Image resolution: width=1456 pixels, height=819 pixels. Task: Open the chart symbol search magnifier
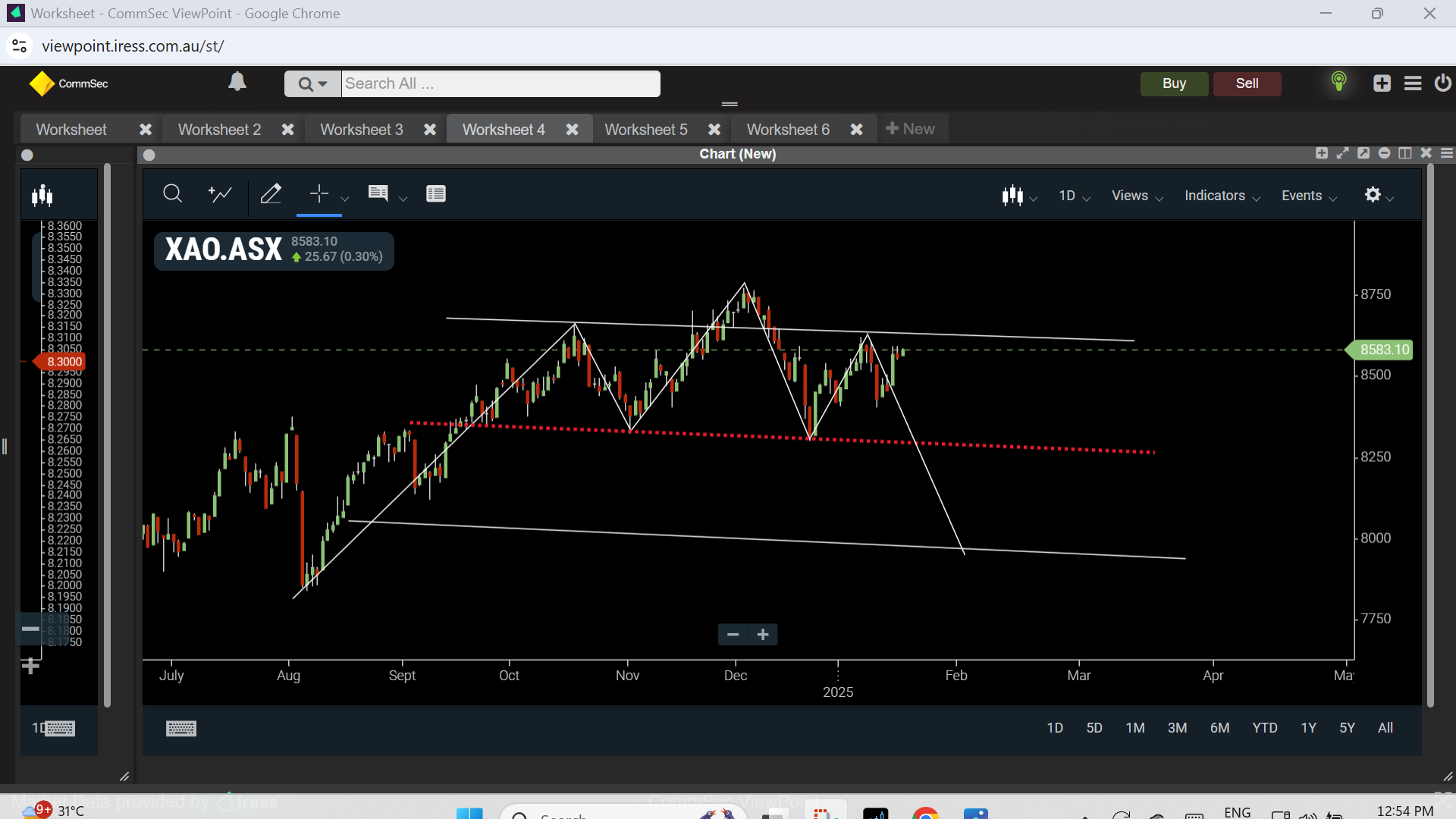pyautogui.click(x=172, y=193)
